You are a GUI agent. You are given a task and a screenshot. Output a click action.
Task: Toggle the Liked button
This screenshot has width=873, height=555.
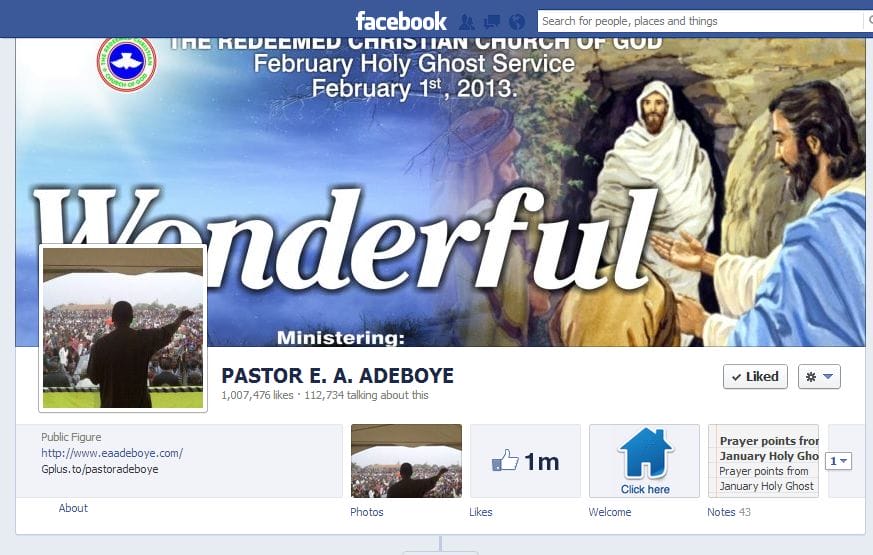pyautogui.click(x=756, y=377)
